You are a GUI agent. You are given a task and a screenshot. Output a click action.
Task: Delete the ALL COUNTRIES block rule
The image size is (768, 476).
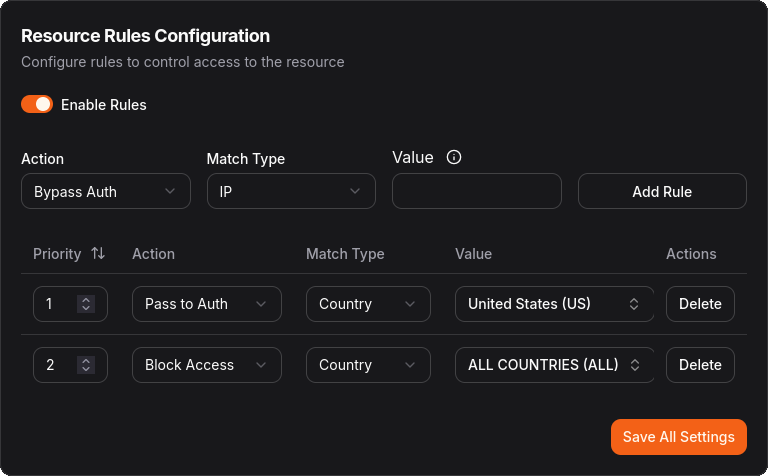(700, 365)
